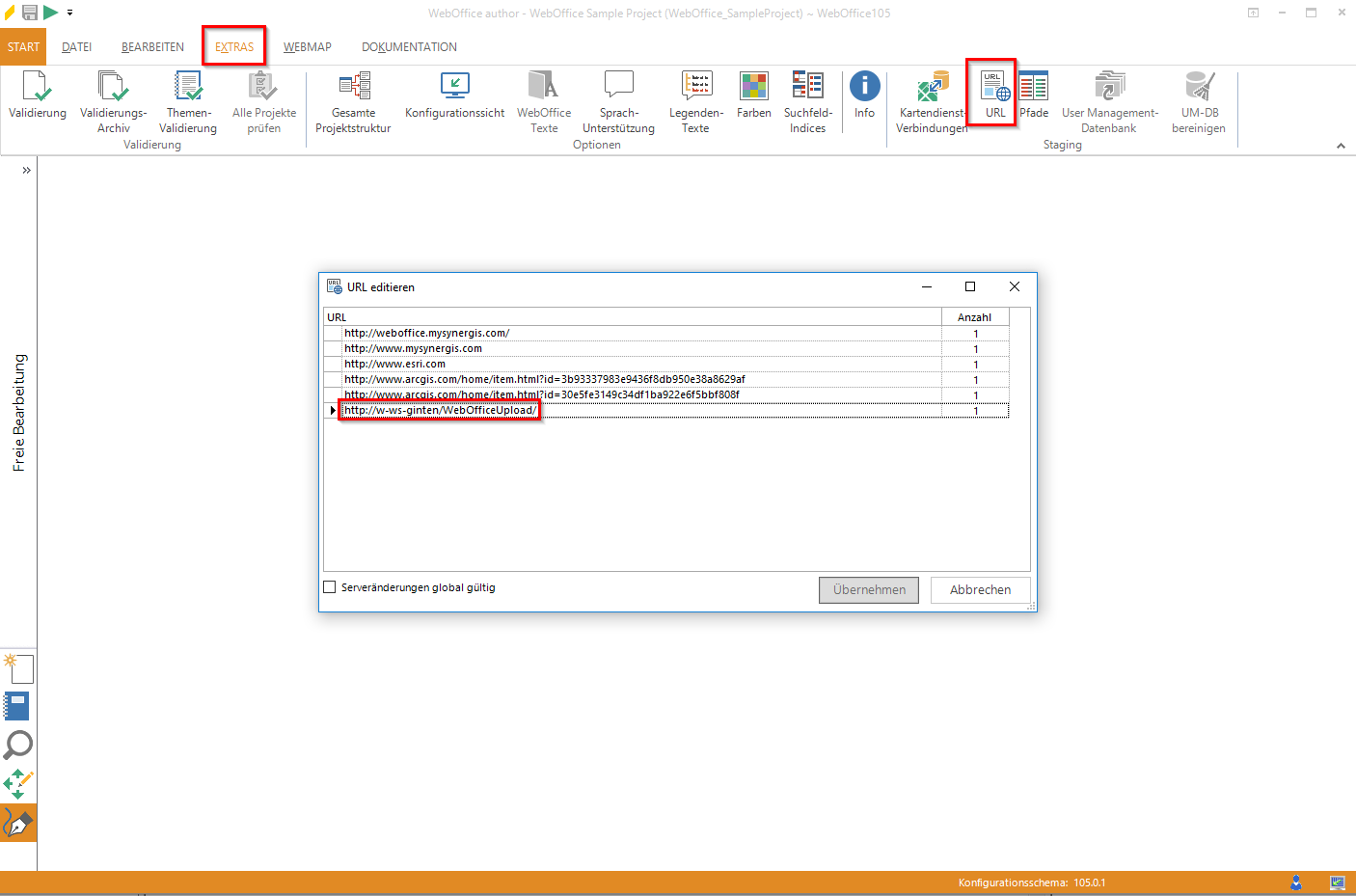
Task: Click the Übernehmen button
Action: (x=868, y=590)
